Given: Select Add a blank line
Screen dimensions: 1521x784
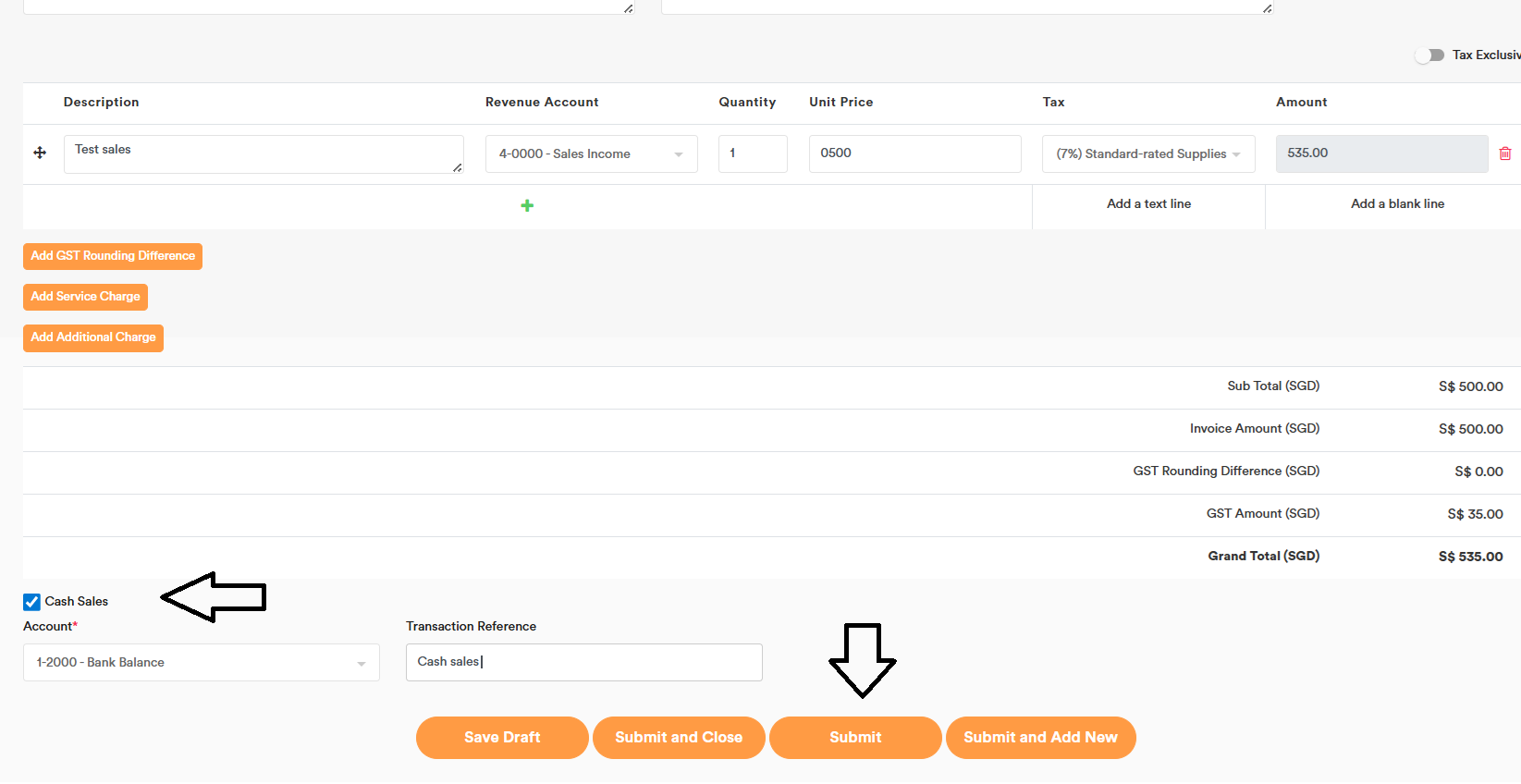Looking at the screenshot, I should click(1396, 204).
